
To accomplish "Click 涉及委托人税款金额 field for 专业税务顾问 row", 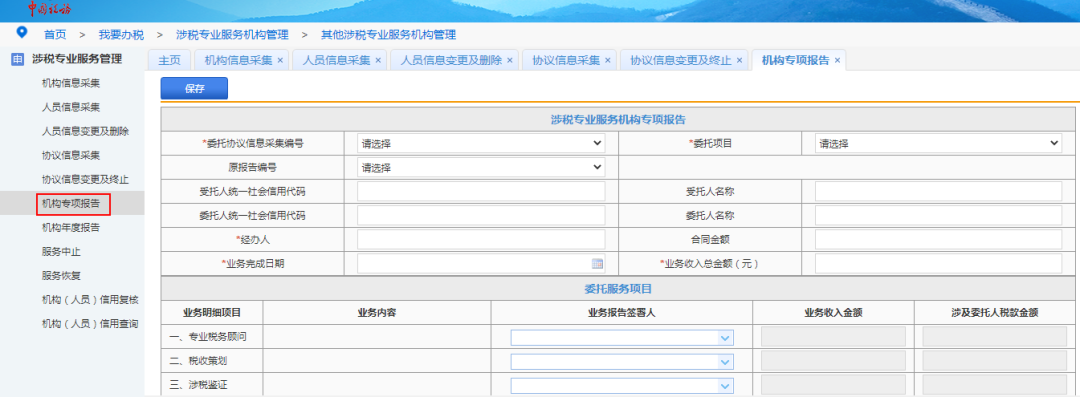I will click(994, 337).
